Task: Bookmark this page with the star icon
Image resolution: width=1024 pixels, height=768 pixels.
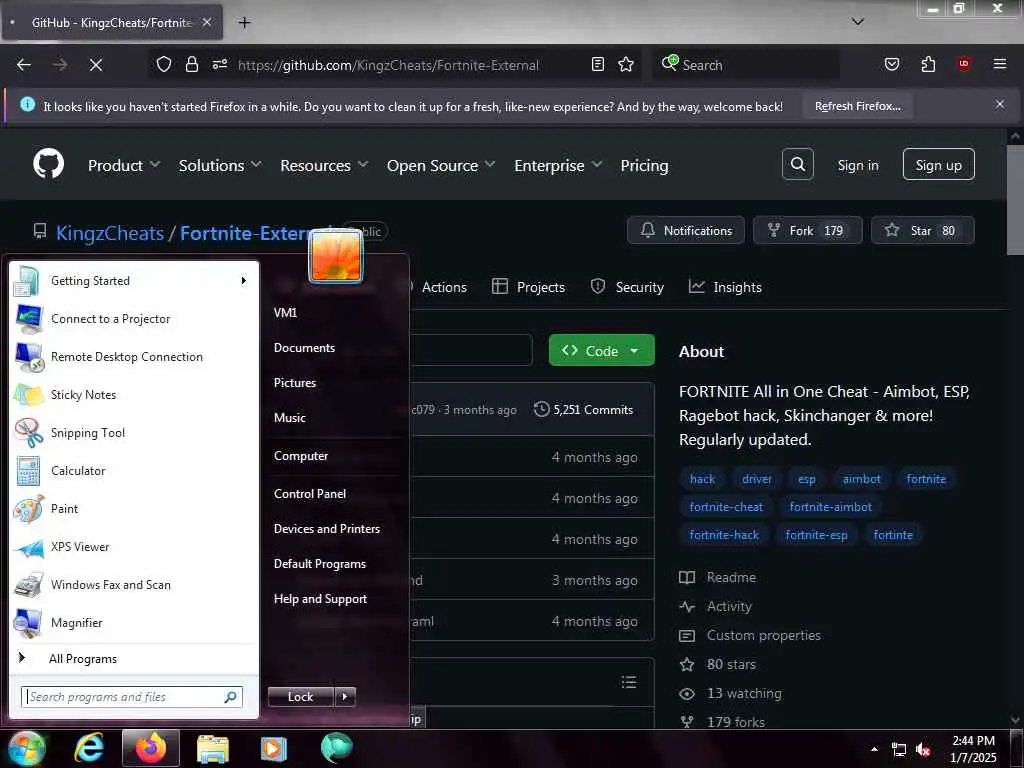Action: click(x=626, y=64)
